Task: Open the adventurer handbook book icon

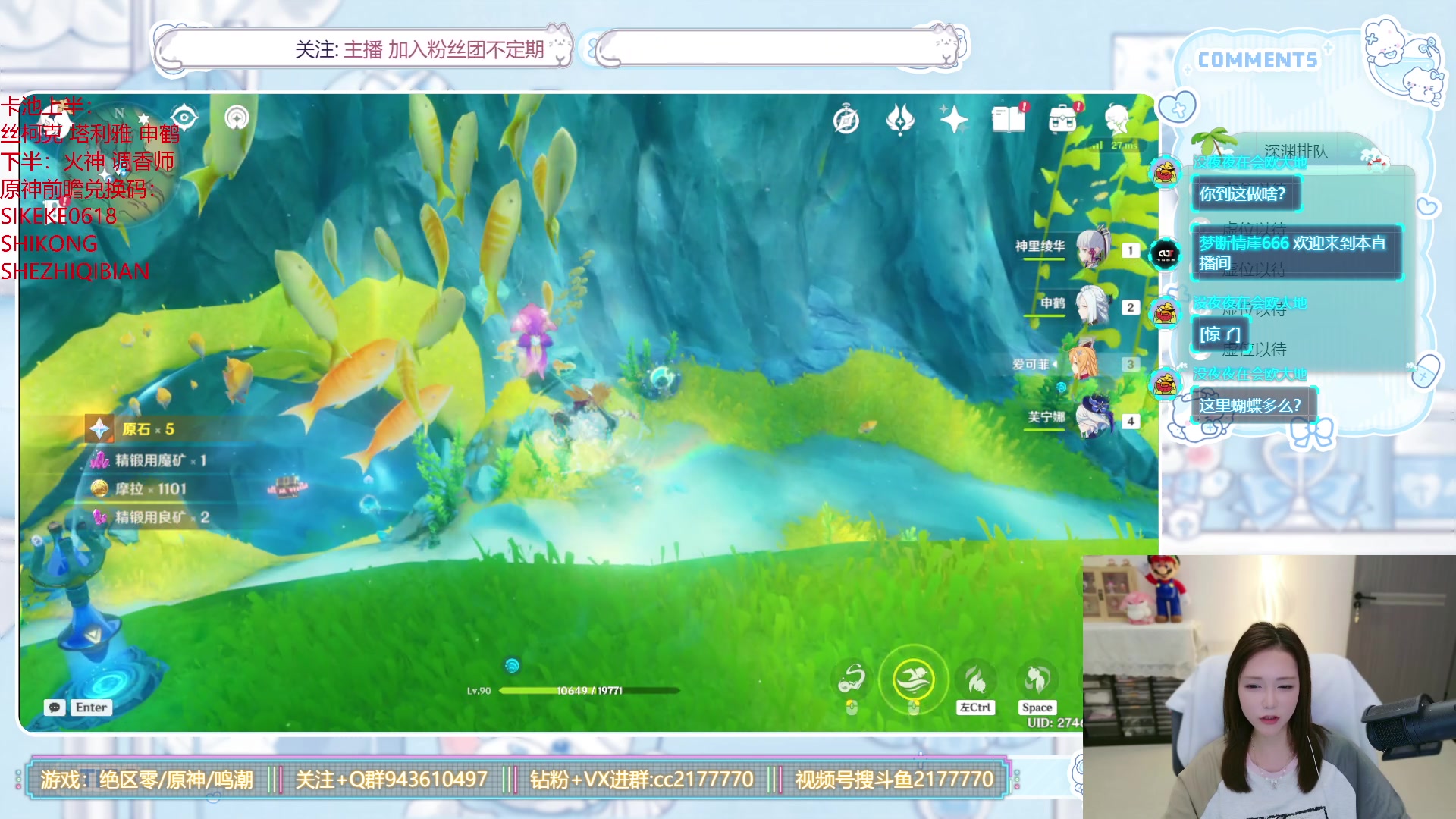Action: (x=1009, y=119)
